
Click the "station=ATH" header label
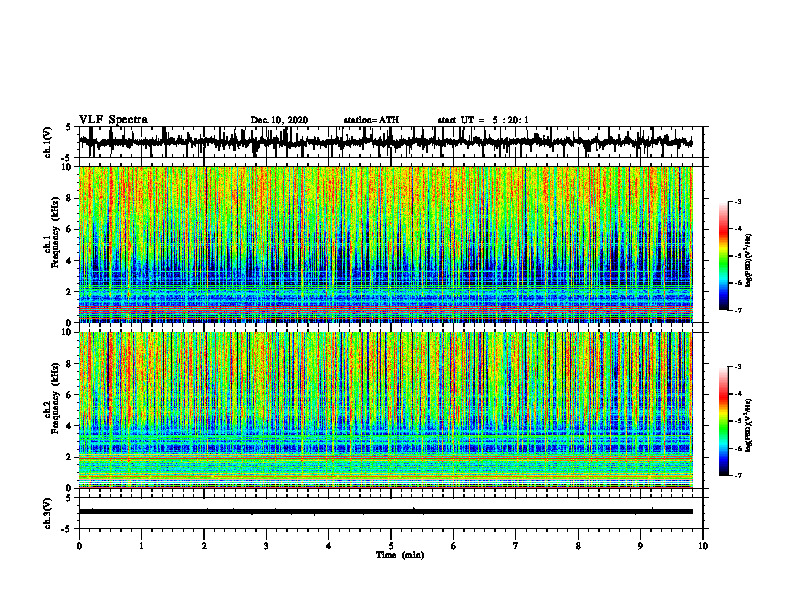pos(371,120)
